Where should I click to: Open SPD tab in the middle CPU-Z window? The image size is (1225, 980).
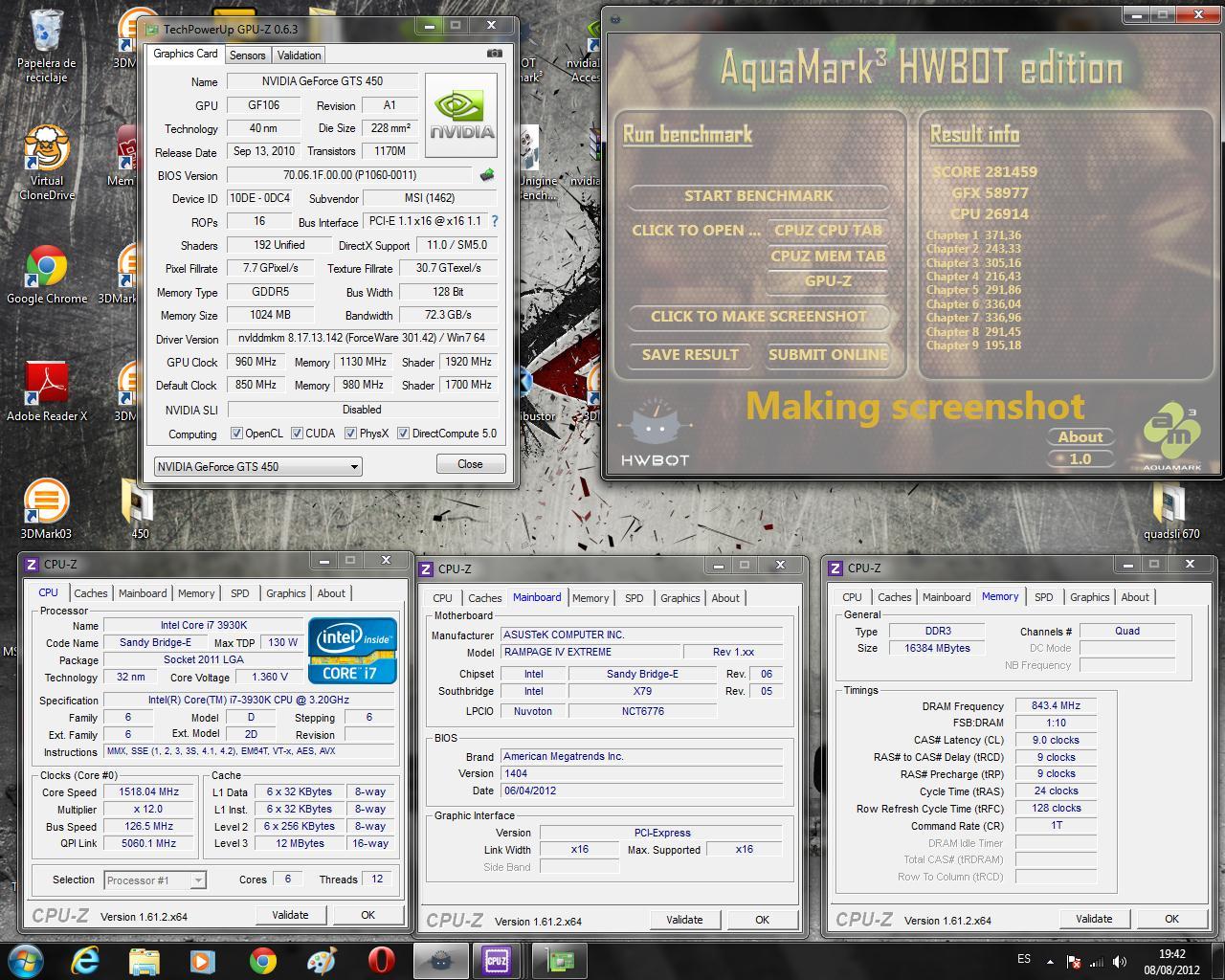635,598
